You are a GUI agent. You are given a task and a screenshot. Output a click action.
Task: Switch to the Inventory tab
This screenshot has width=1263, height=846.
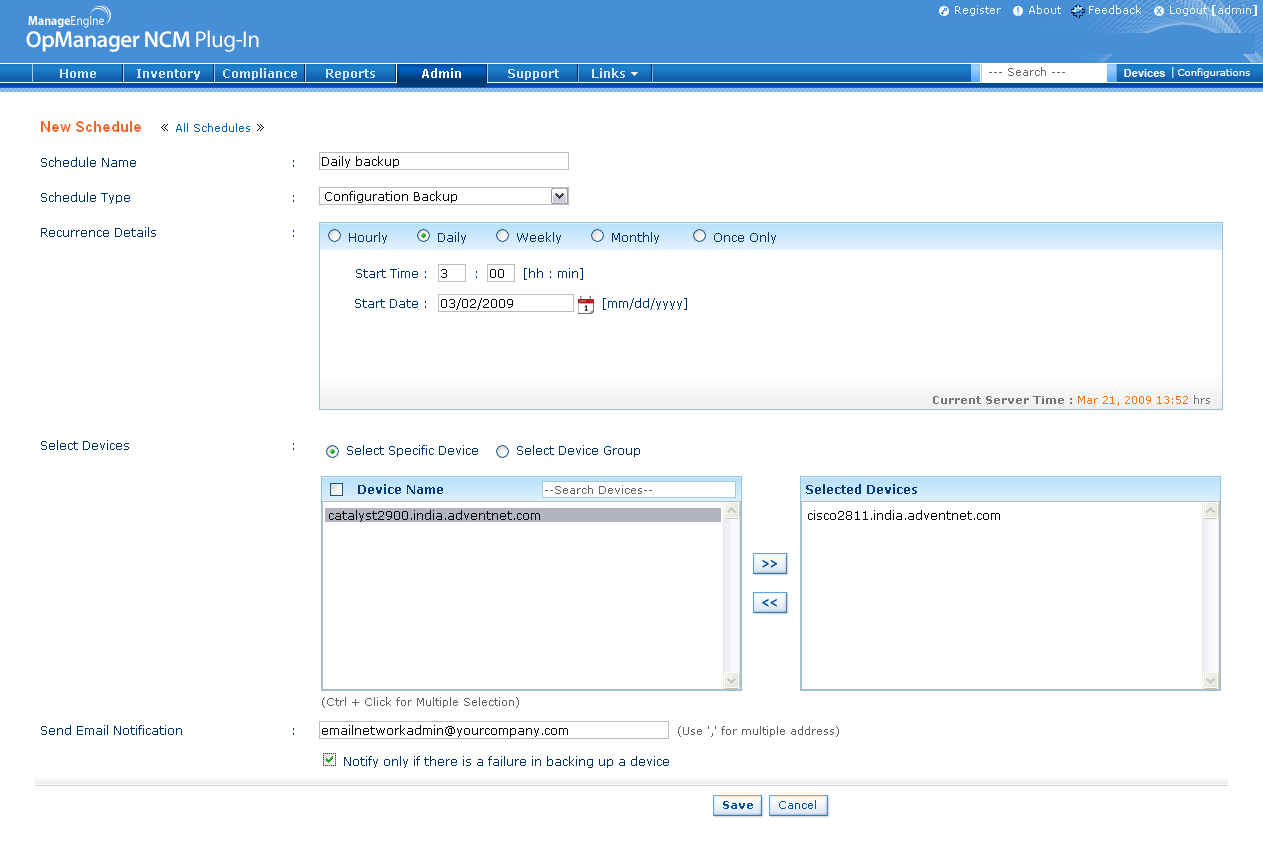[x=168, y=74]
